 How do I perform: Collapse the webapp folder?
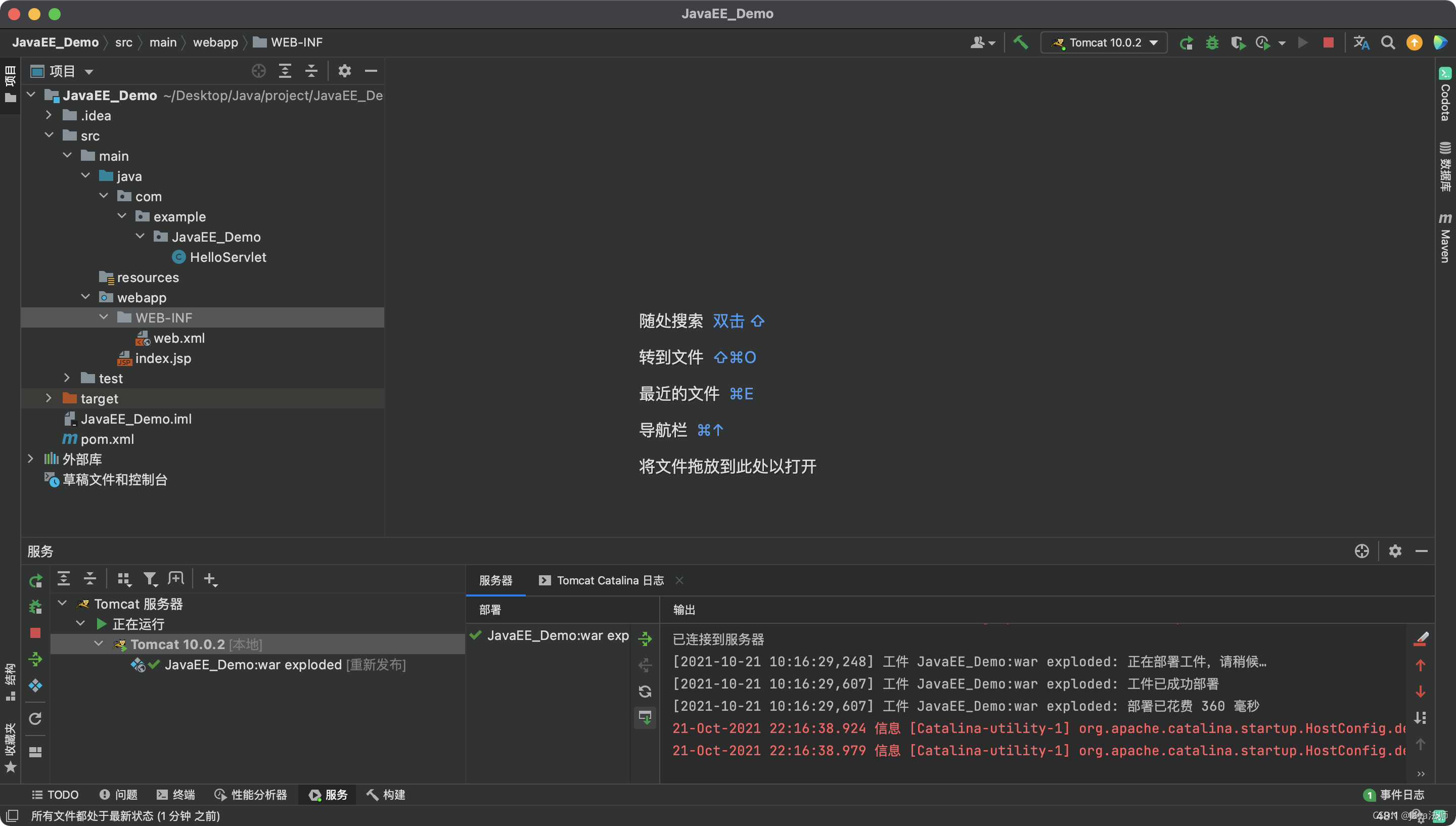tap(85, 297)
